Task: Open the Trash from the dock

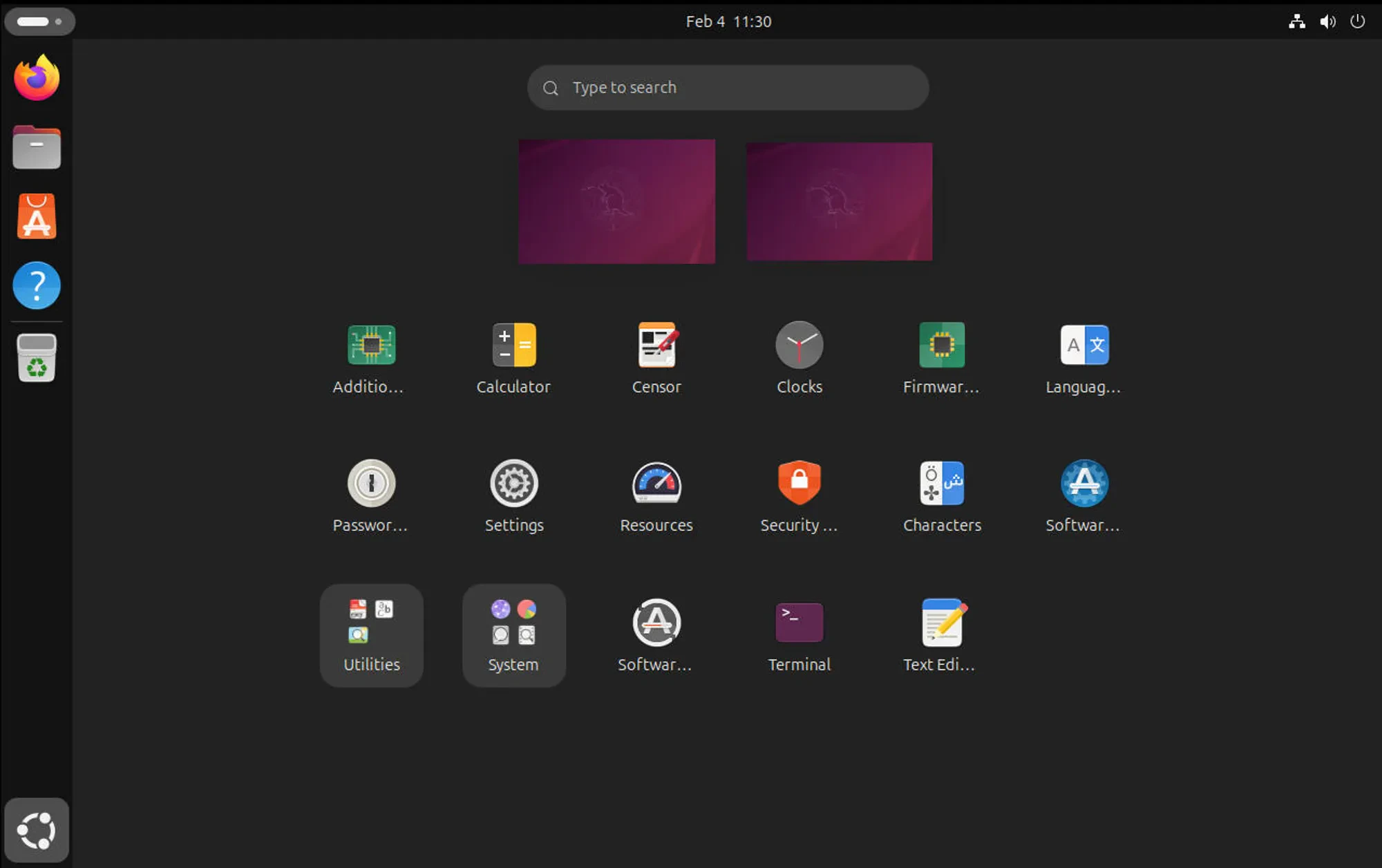Action: point(36,357)
